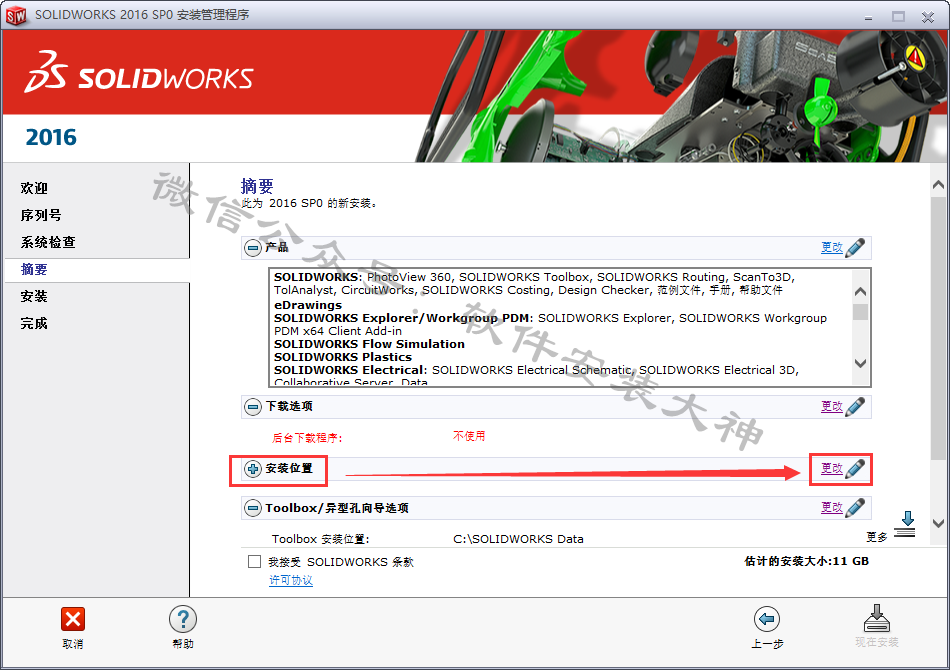Screen dimensions: 950x670
Task: Click the eDrawings list entry
Action: [x=308, y=305]
